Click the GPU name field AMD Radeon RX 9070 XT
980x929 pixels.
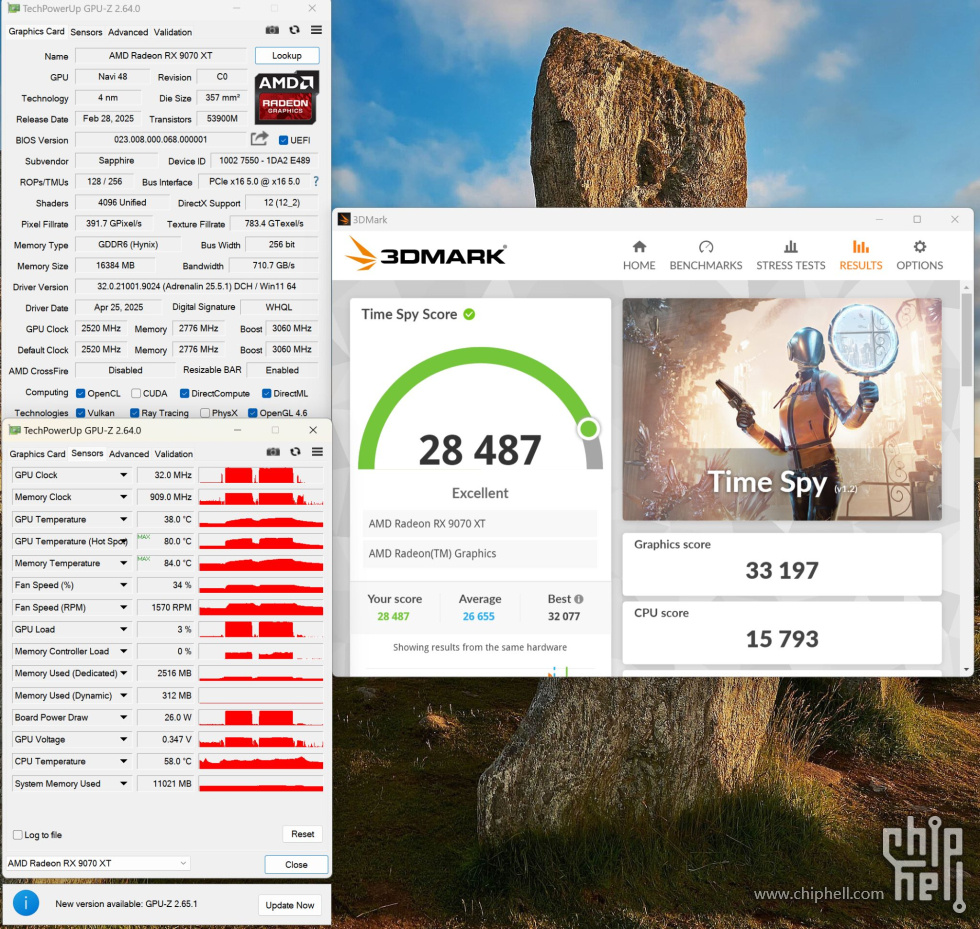point(161,56)
